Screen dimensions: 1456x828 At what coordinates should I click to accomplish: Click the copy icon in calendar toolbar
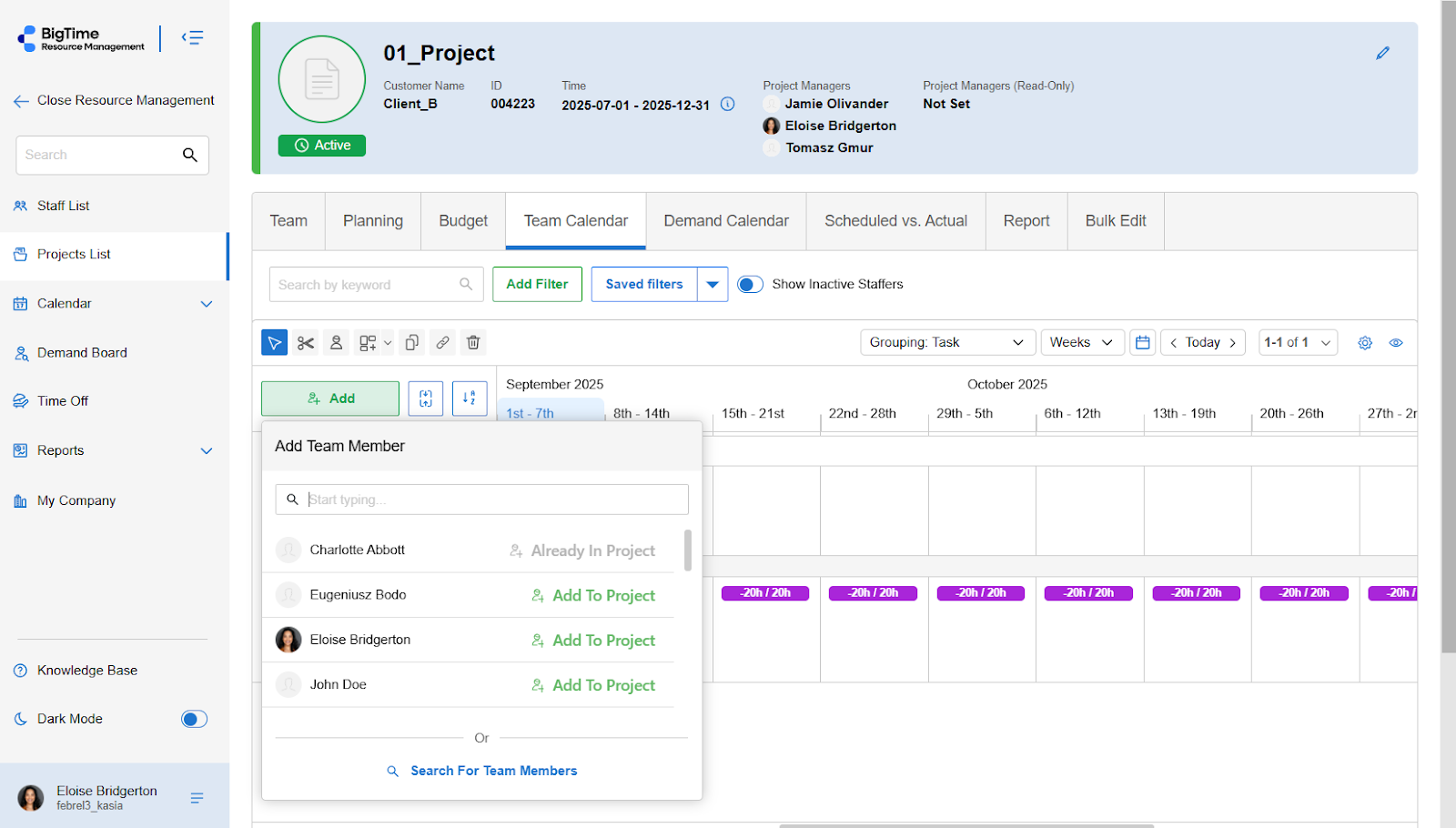point(412,343)
